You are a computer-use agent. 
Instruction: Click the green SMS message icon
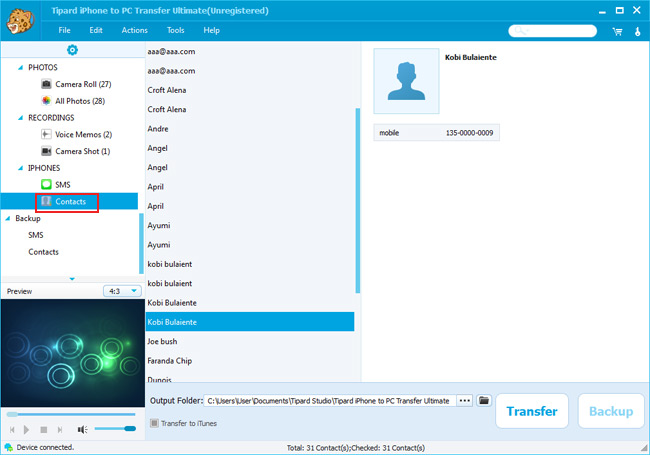[46, 184]
